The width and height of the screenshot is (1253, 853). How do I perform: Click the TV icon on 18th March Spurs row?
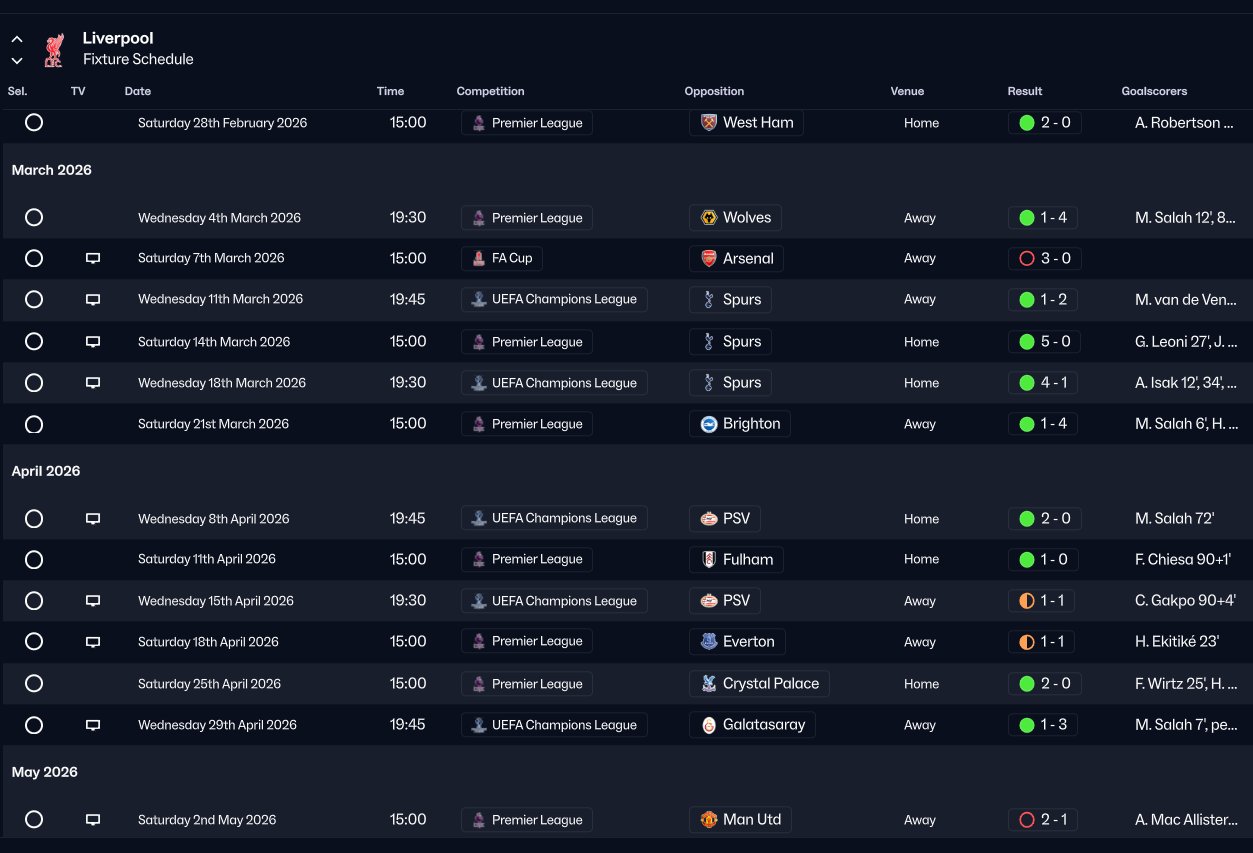[x=93, y=383]
